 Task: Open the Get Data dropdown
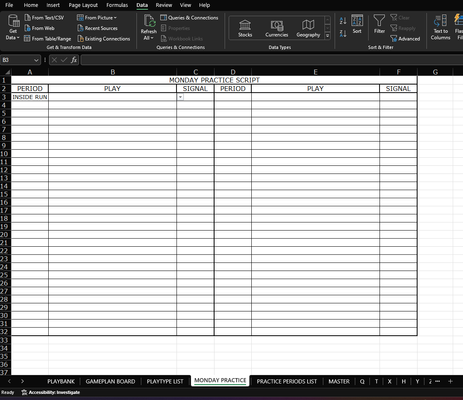(x=13, y=27)
